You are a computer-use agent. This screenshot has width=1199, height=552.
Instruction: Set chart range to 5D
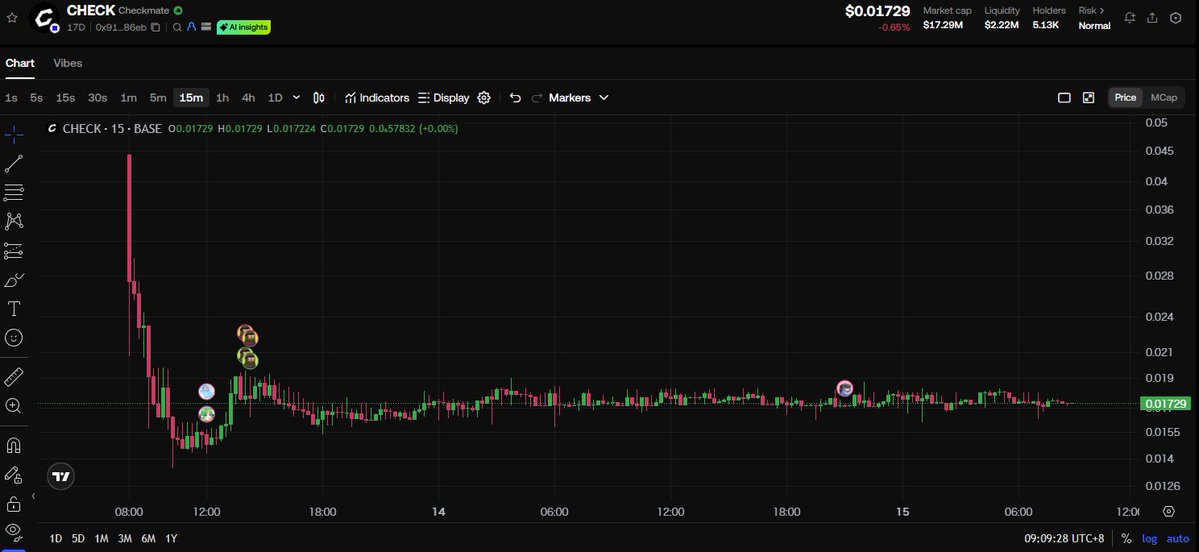tap(78, 538)
